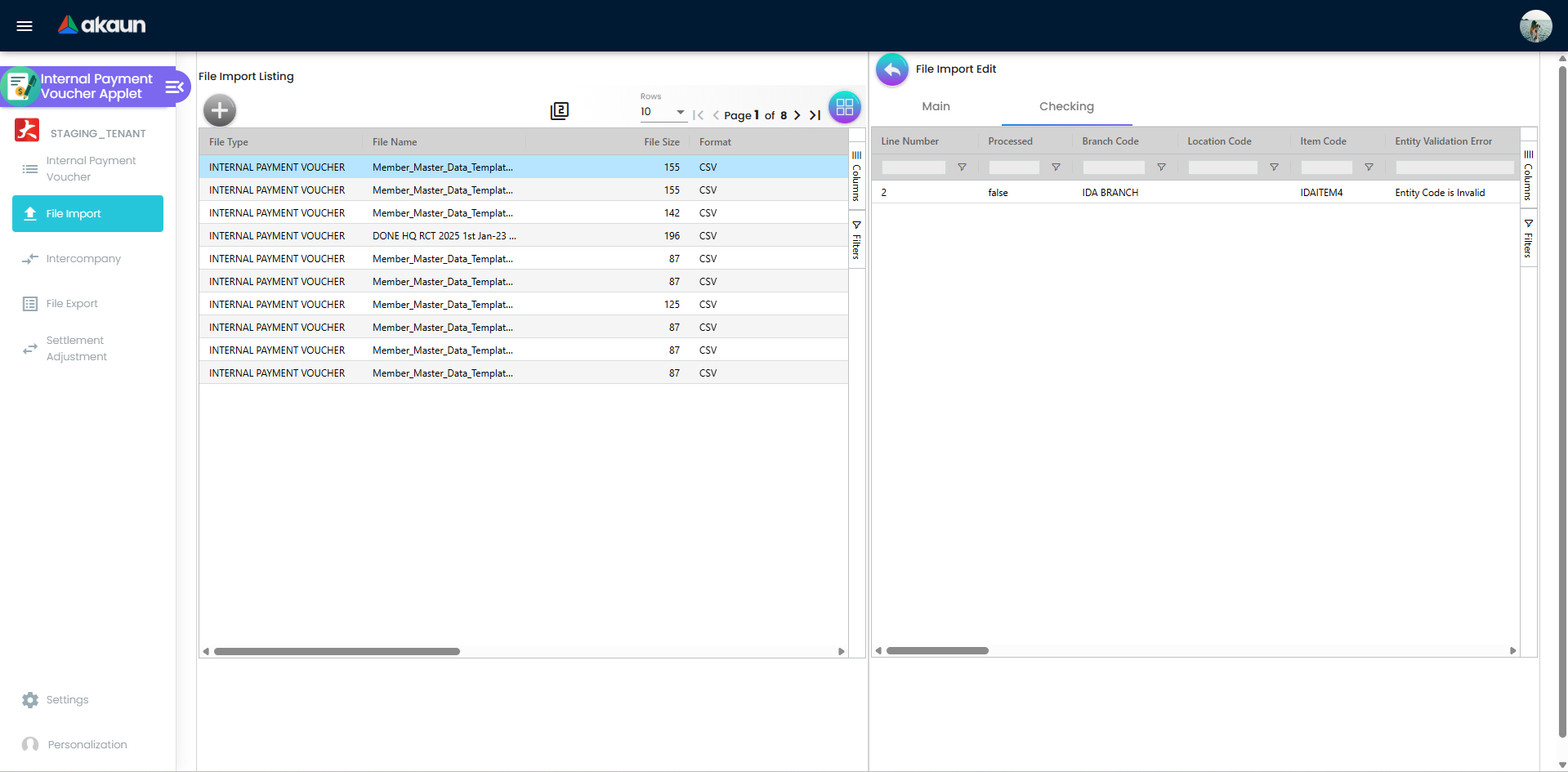The image size is (1568, 772).
Task: Open the grid view layout icon
Action: point(844,106)
